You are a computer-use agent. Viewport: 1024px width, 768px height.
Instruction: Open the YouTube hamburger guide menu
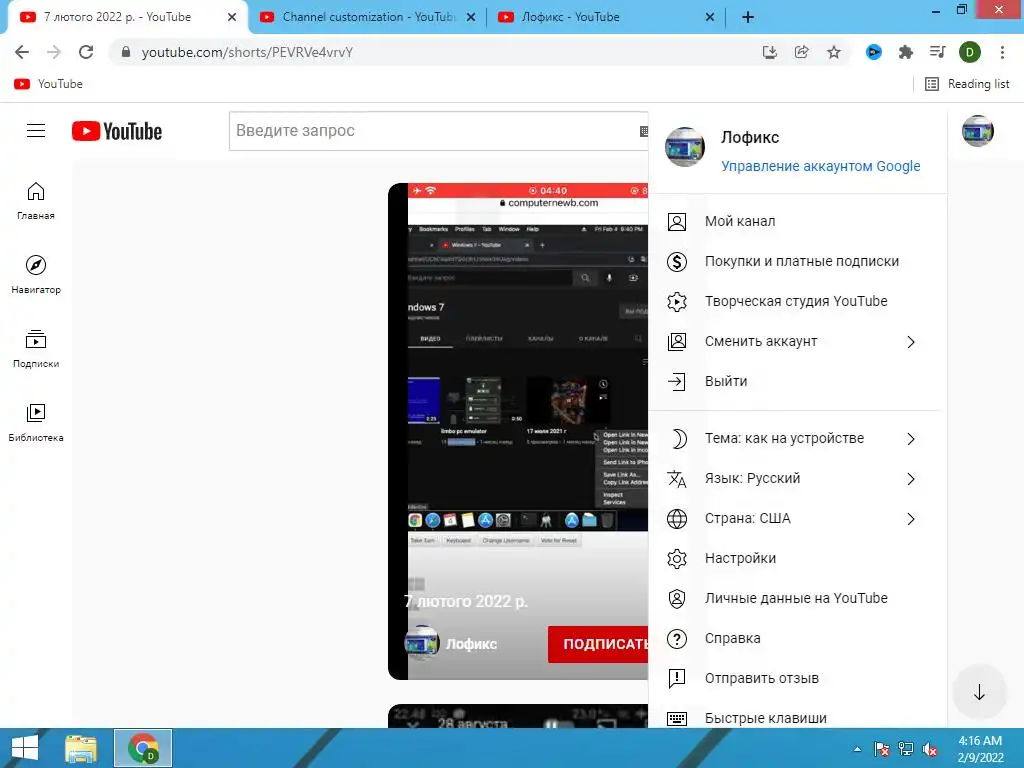click(36, 131)
